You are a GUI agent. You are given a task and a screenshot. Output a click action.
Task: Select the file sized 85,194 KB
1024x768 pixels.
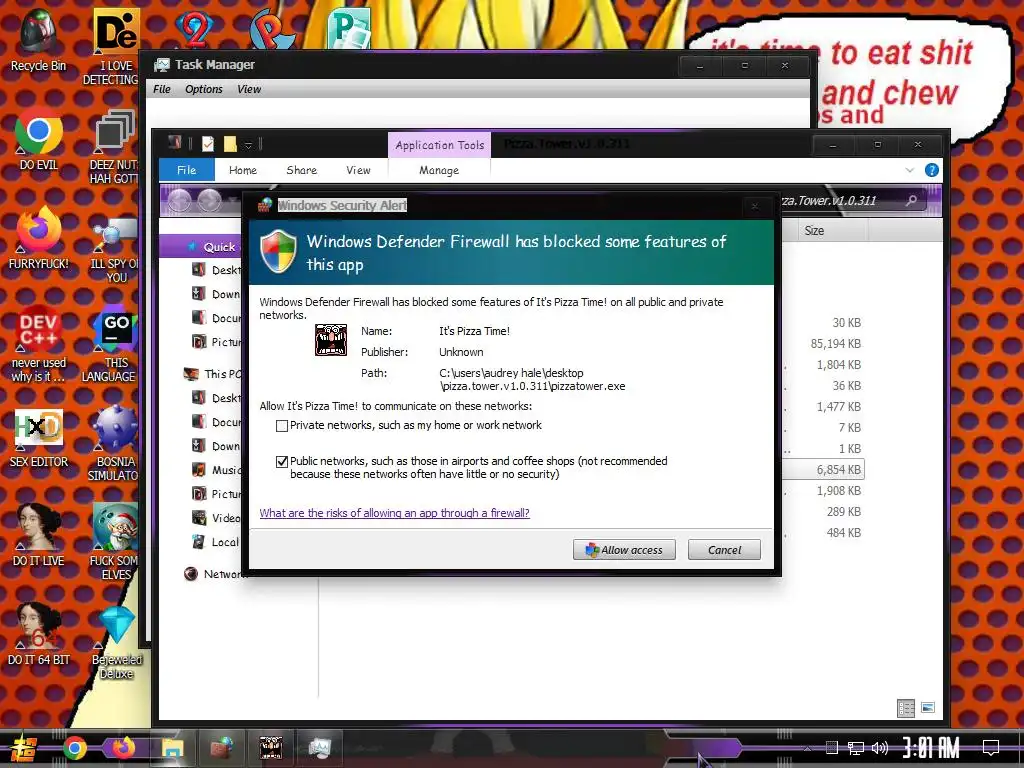tap(835, 344)
